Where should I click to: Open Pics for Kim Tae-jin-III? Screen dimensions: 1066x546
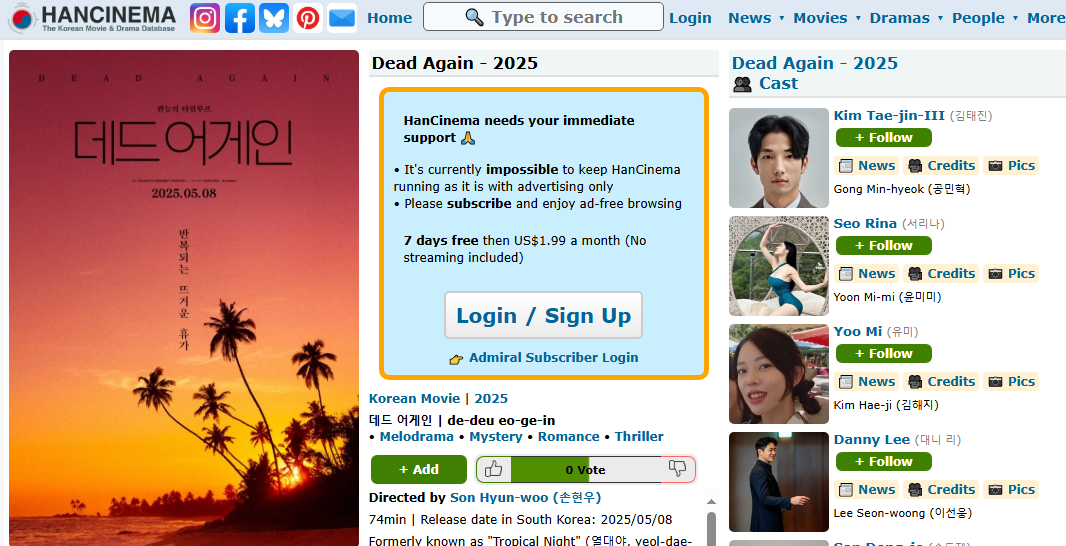tap(1012, 165)
